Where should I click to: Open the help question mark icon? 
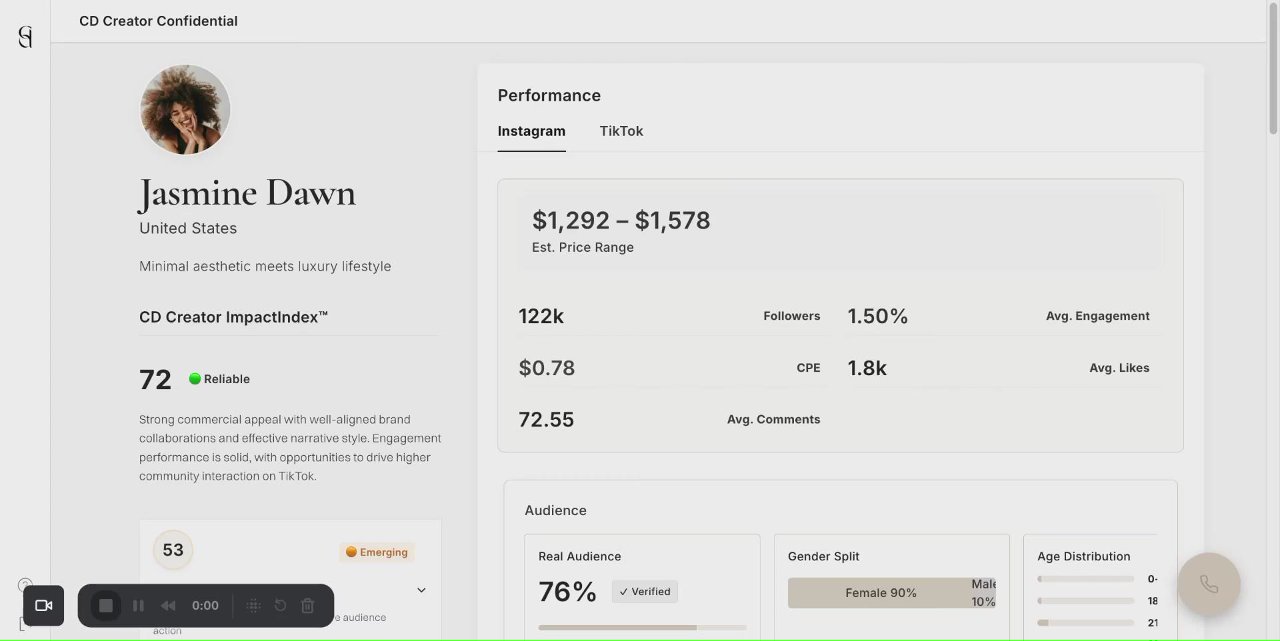tap(25, 585)
